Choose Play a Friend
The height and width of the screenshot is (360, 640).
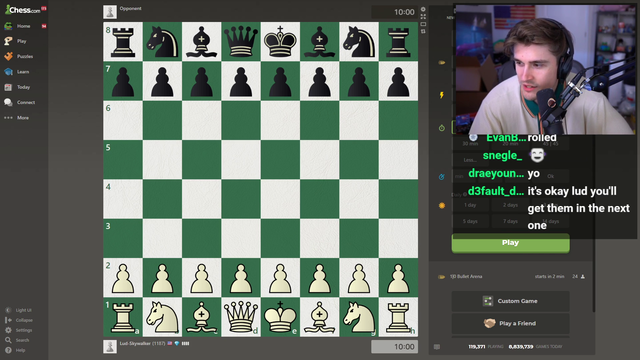tap(510, 323)
